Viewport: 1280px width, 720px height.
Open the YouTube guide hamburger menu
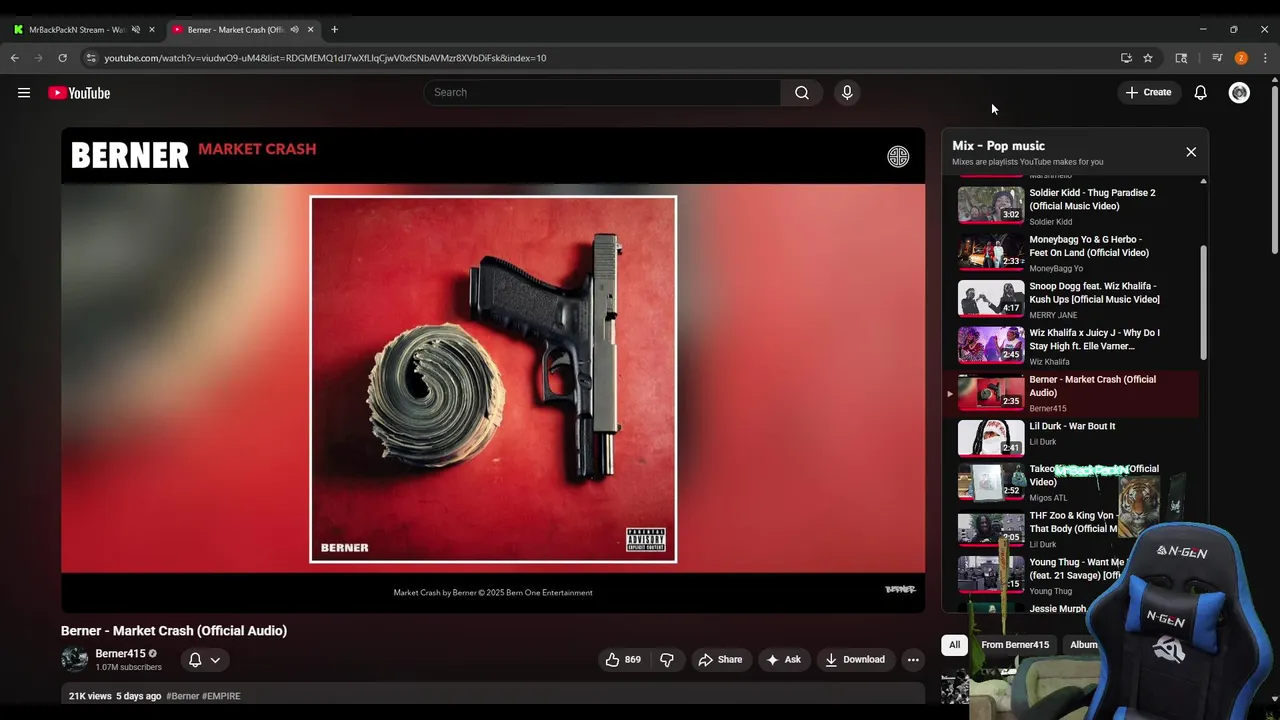coord(24,93)
